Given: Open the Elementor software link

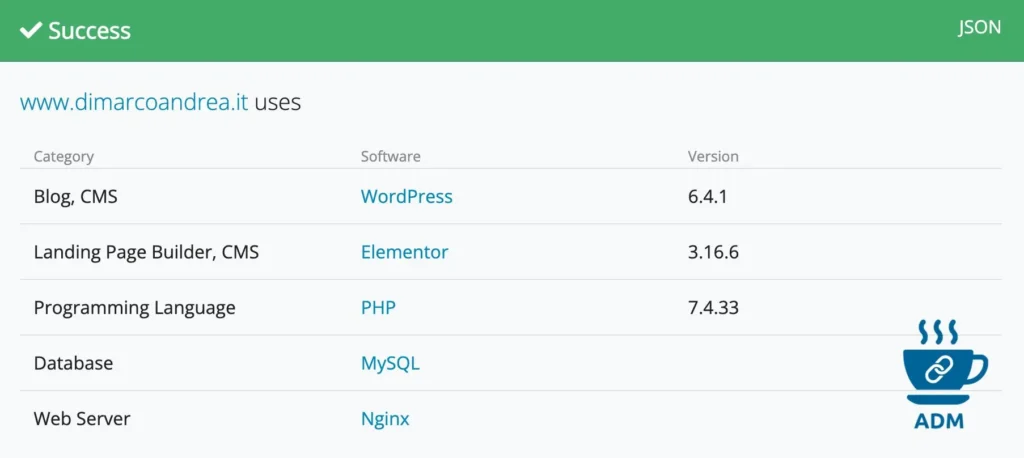Looking at the screenshot, I should click(405, 252).
